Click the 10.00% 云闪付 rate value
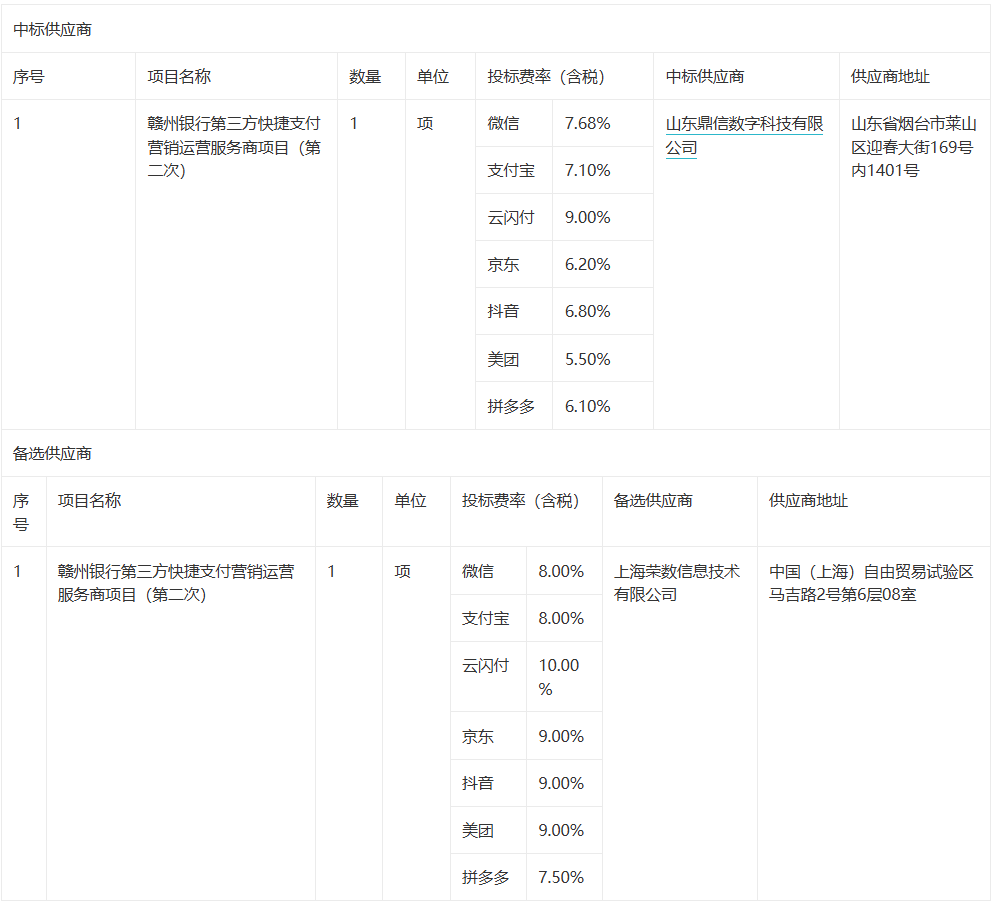This screenshot has height=904, width=994. pos(559,677)
